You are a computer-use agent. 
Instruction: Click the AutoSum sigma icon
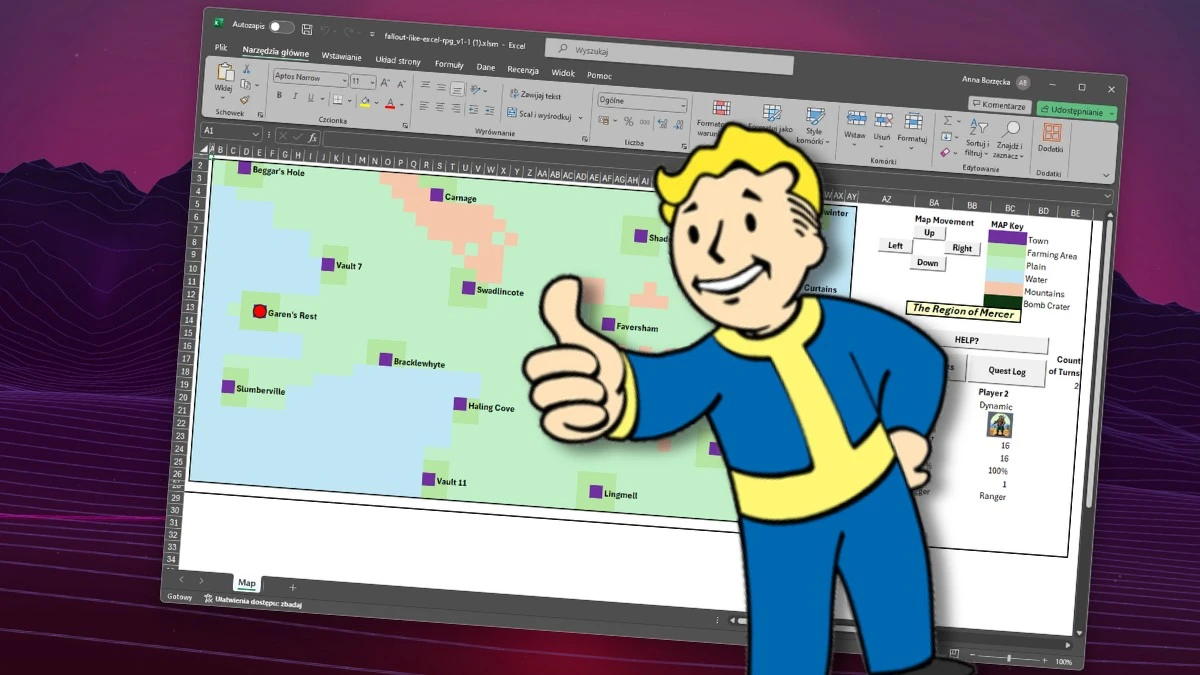click(x=948, y=119)
